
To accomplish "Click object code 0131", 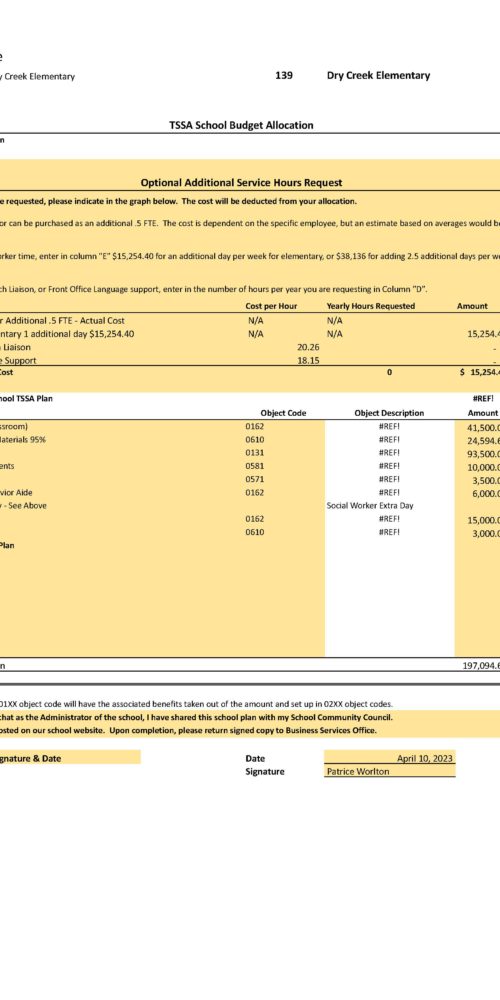I will [x=254, y=453].
